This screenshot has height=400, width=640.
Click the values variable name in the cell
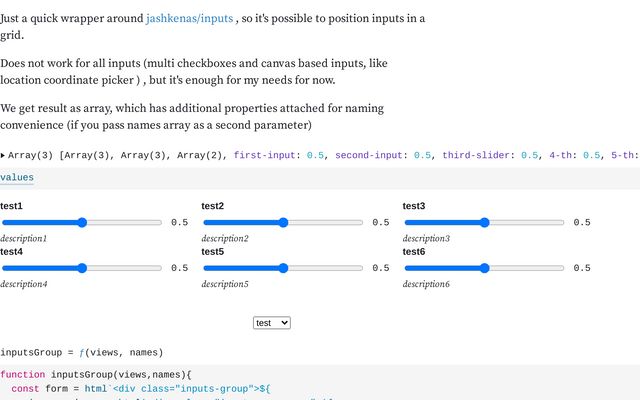[17, 178]
